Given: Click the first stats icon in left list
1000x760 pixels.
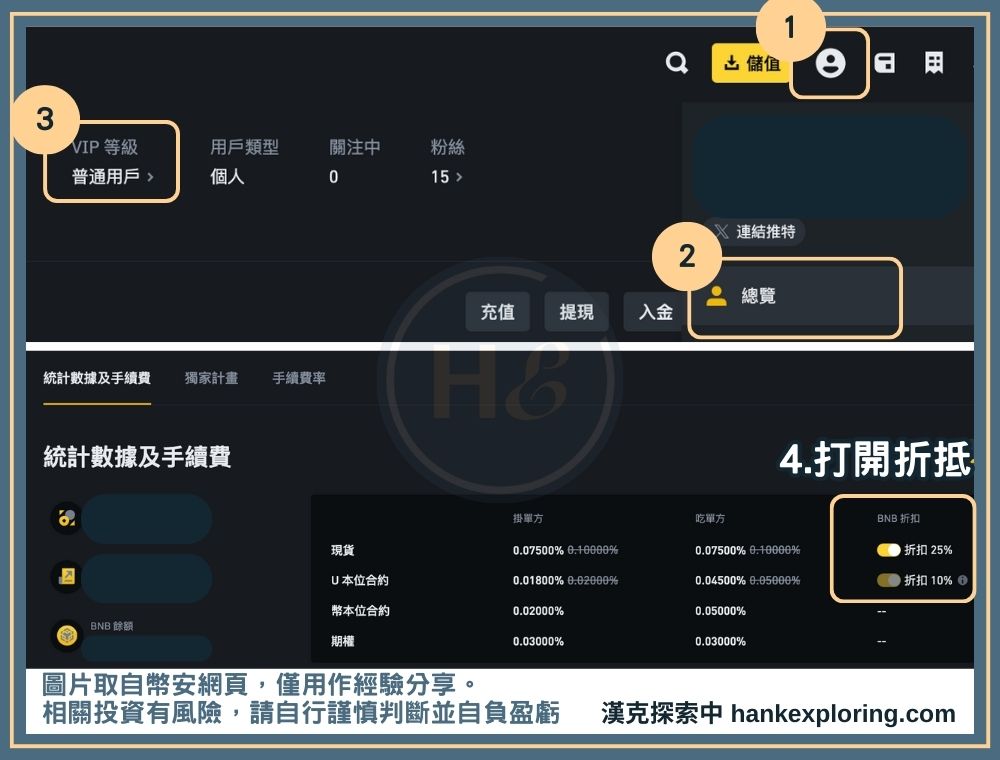Looking at the screenshot, I should pos(67,518).
